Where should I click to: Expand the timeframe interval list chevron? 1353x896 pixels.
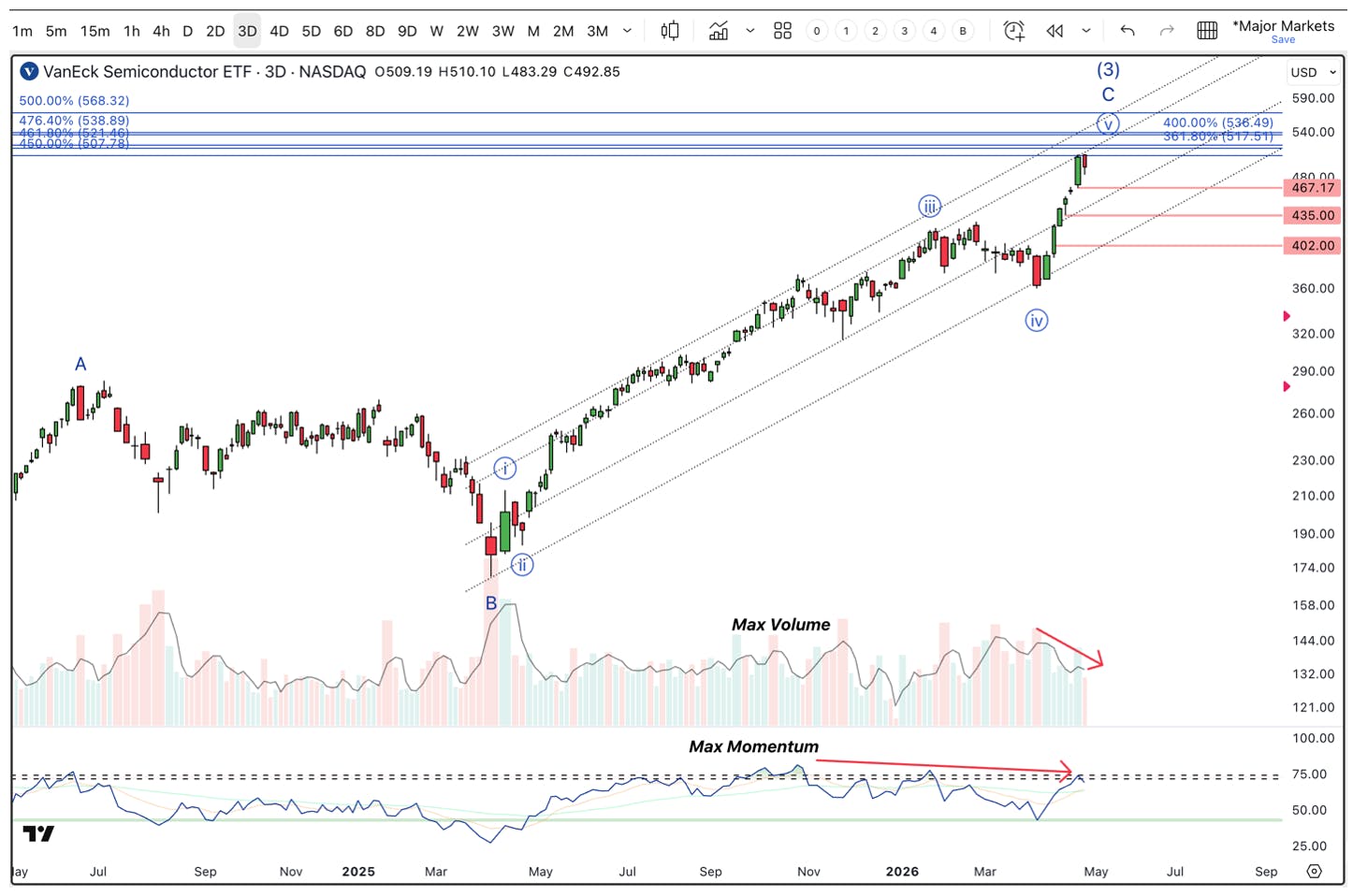click(x=627, y=31)
